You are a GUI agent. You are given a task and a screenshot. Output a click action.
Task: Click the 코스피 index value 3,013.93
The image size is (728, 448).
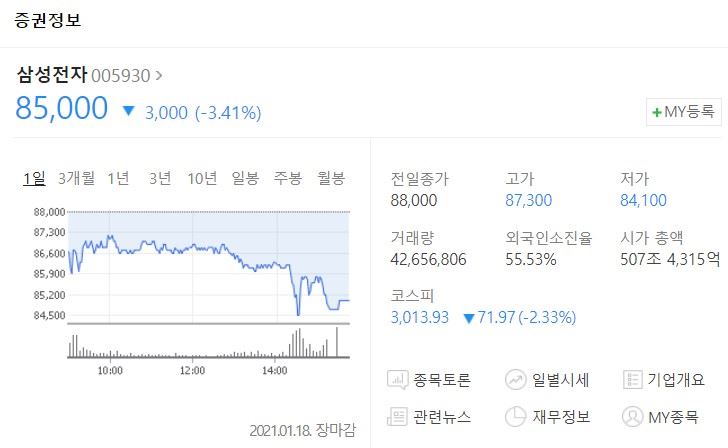click(420, 317)
